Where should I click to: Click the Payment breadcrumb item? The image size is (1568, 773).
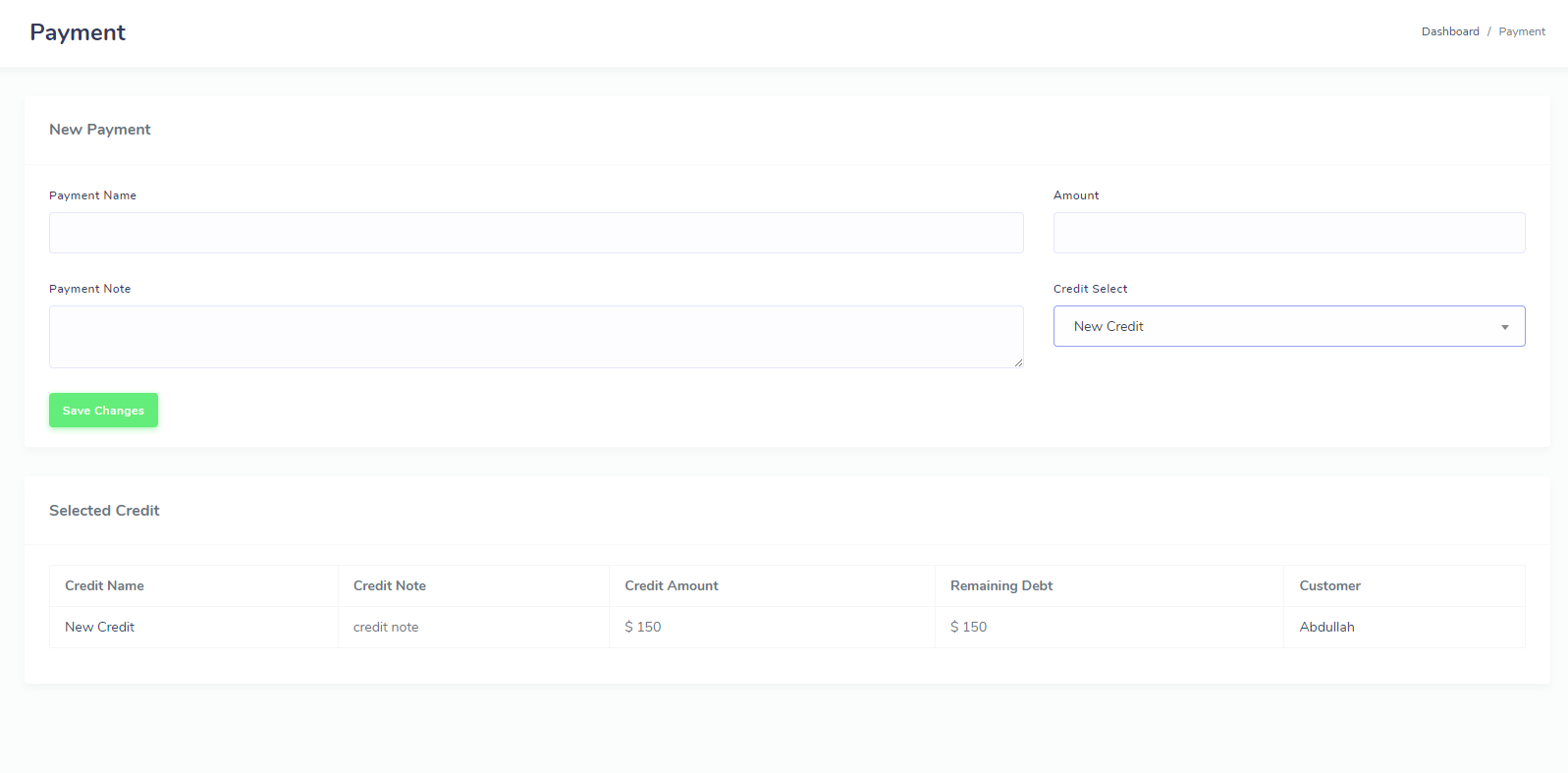[x=1521, y=31]
